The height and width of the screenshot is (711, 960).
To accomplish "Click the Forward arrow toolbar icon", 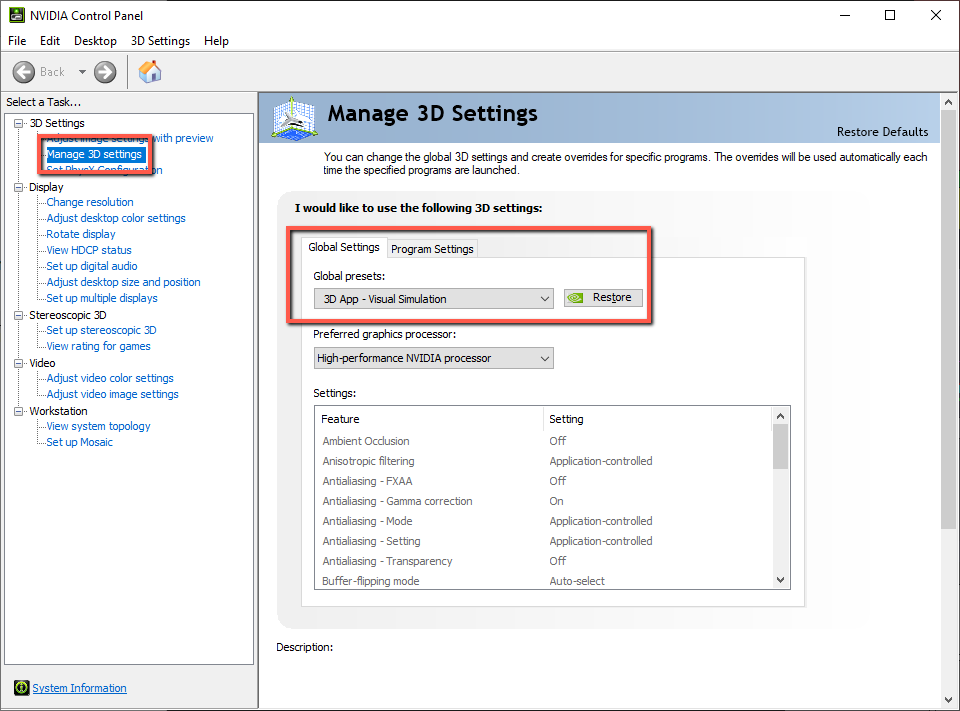I will [105, 72].
